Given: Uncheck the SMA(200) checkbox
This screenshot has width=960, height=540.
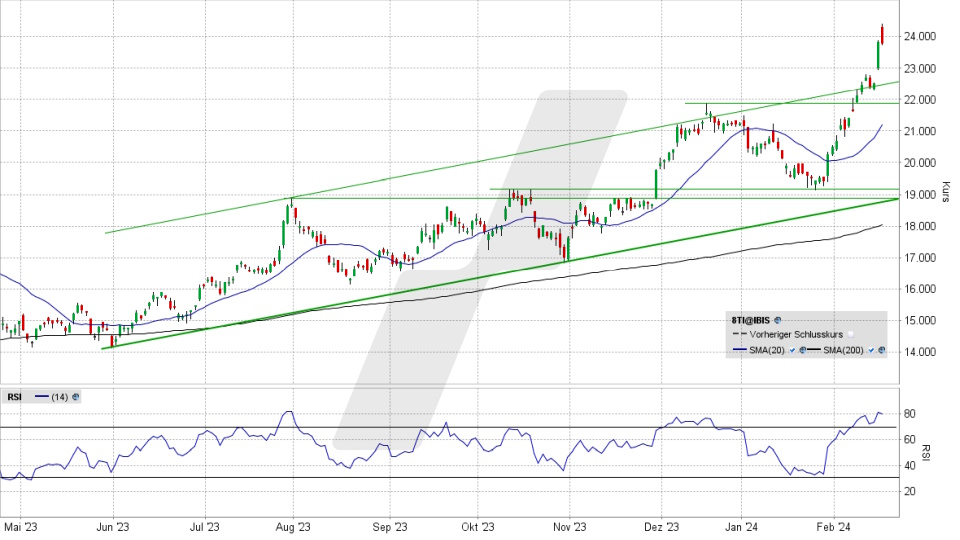Looking at the screenshot, I should pyautogui.click(x=871, y=350).
